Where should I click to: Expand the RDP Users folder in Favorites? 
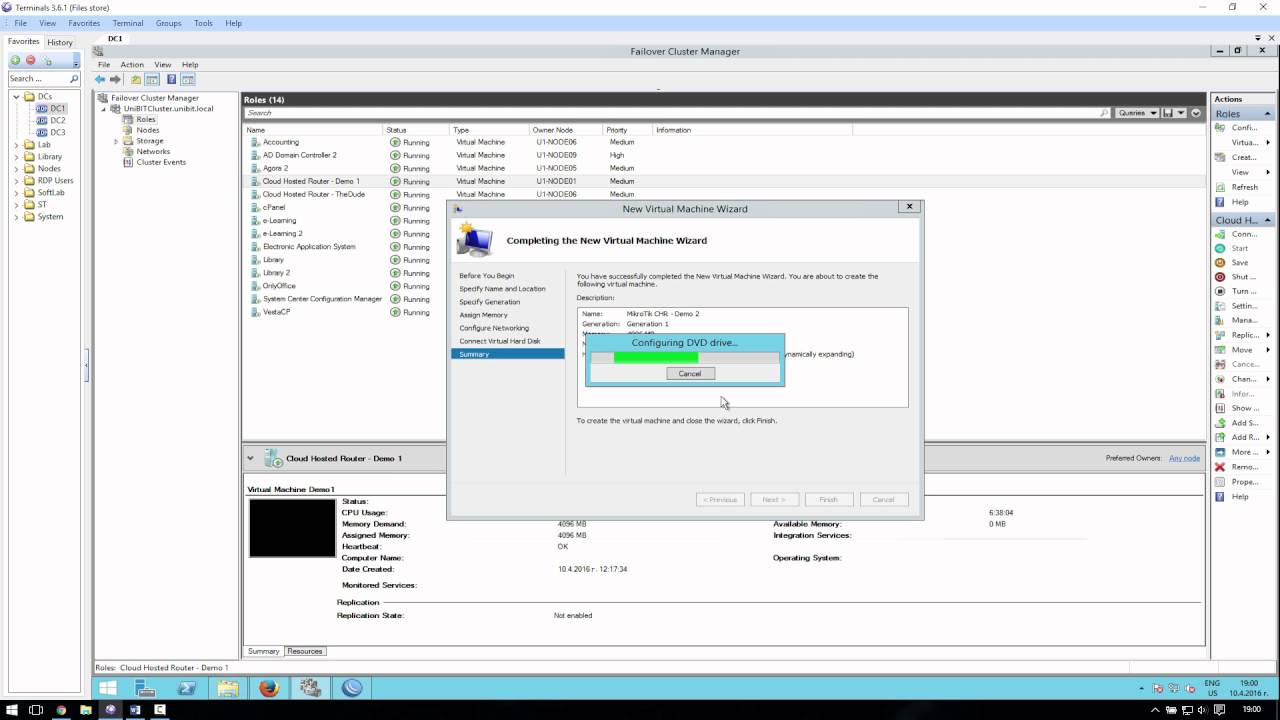coord(16,181)
